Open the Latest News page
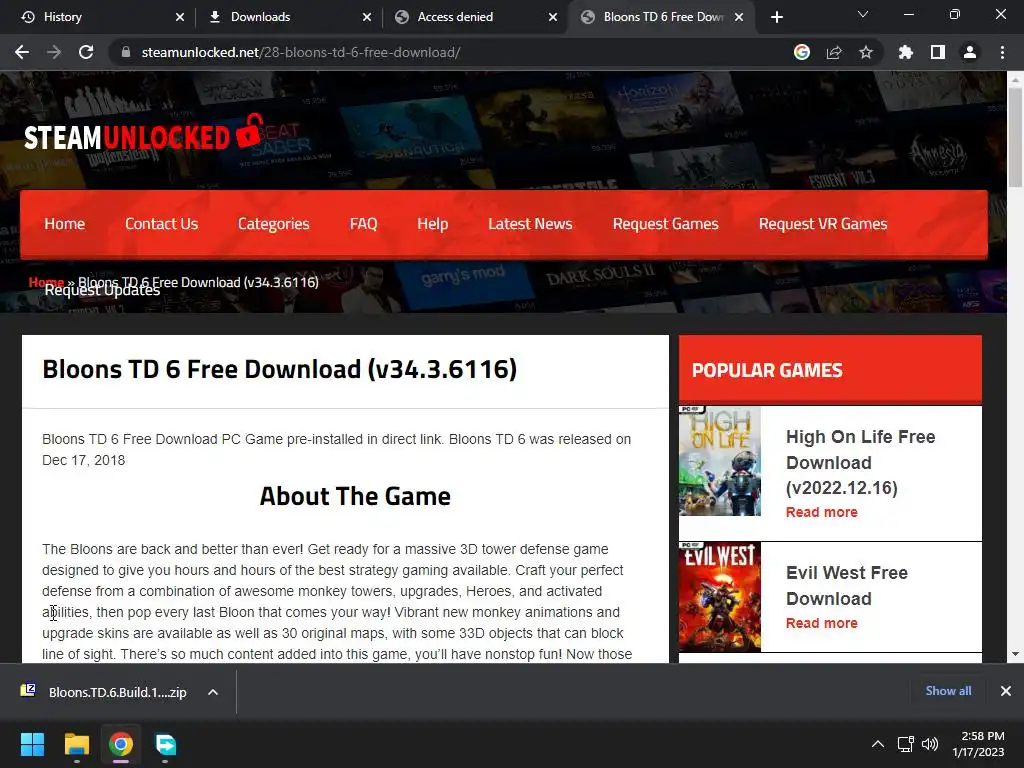Image resolution: width=1024 pixels, height=768 pixels. [530, 224]
